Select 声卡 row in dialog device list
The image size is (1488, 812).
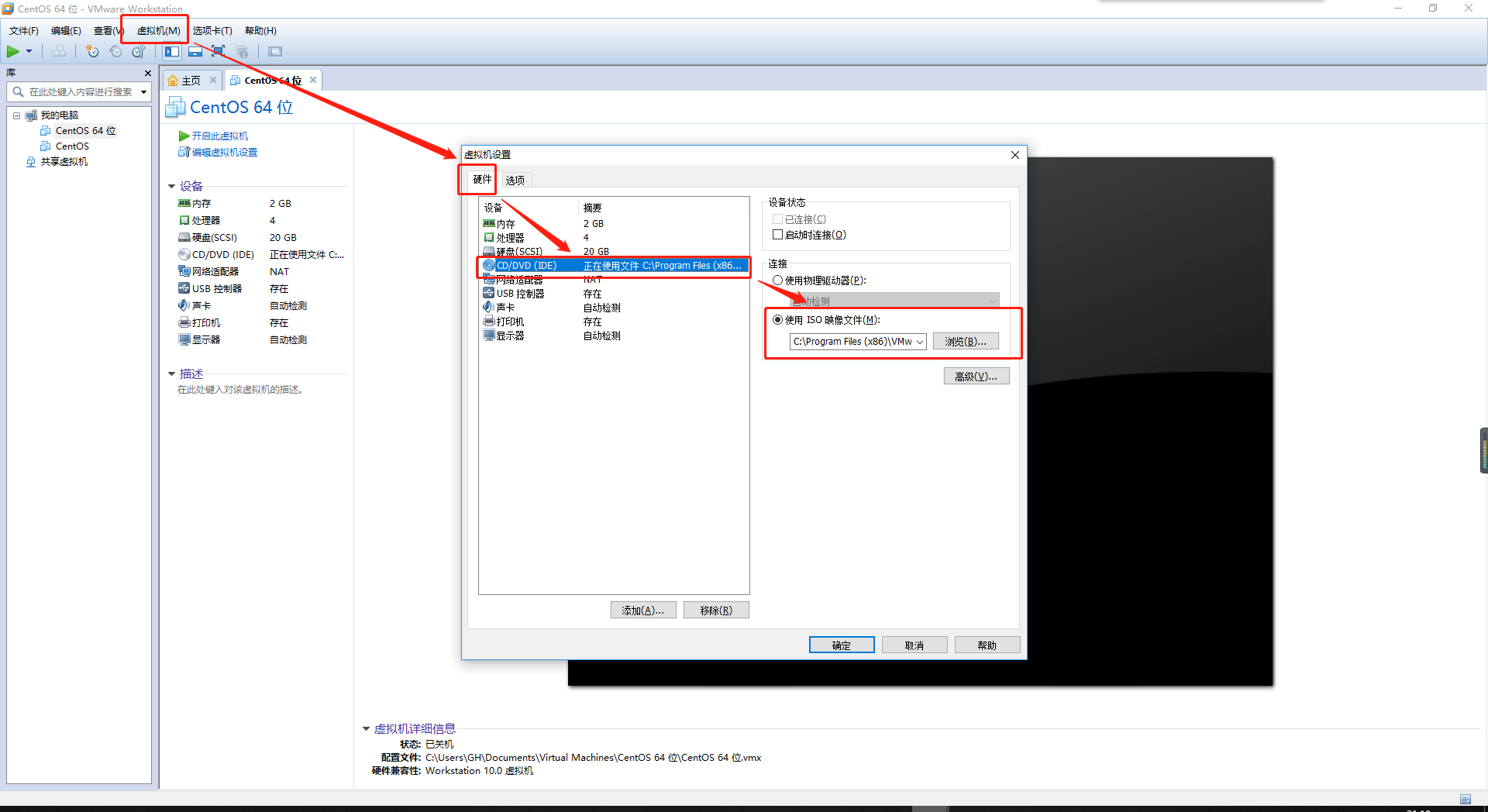[614, 308]
